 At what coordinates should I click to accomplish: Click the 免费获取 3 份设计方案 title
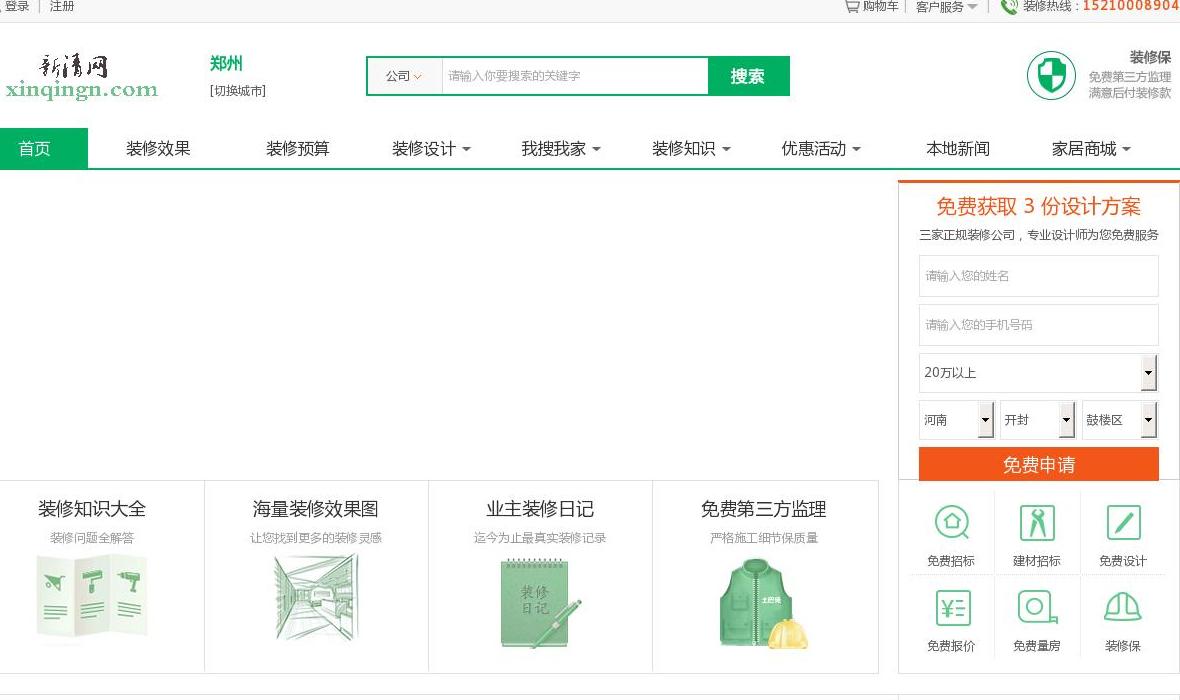click(x=1039, y=206)
